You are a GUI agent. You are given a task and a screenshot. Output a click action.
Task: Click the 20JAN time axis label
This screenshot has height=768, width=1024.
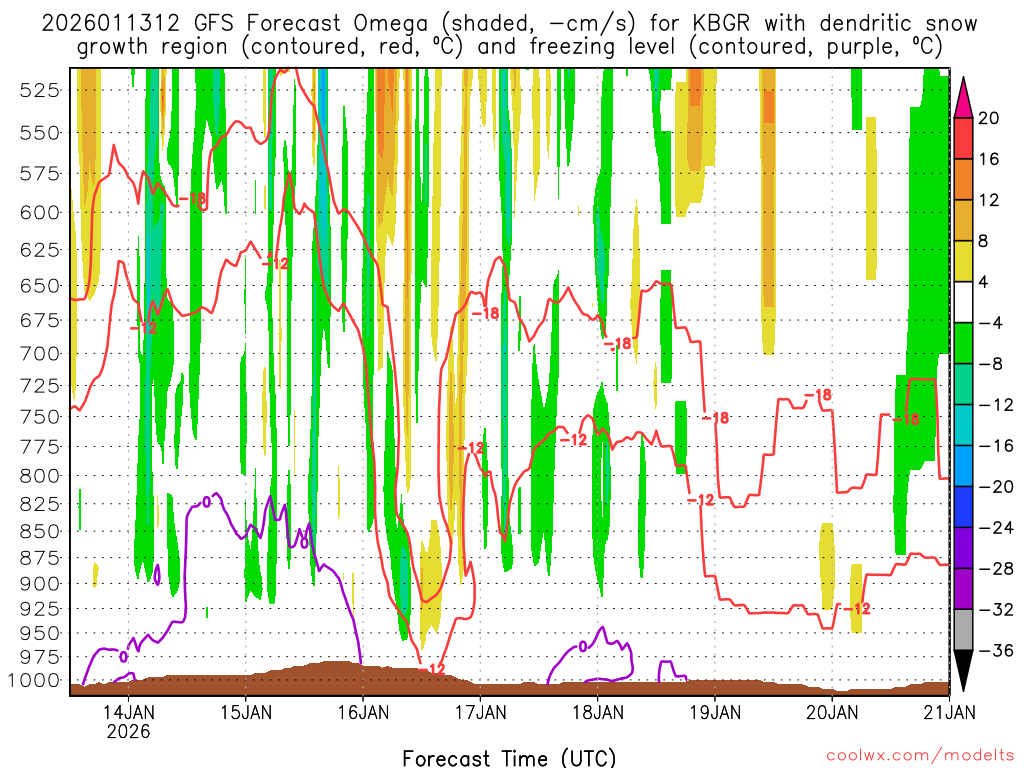[x=832, y=711]
